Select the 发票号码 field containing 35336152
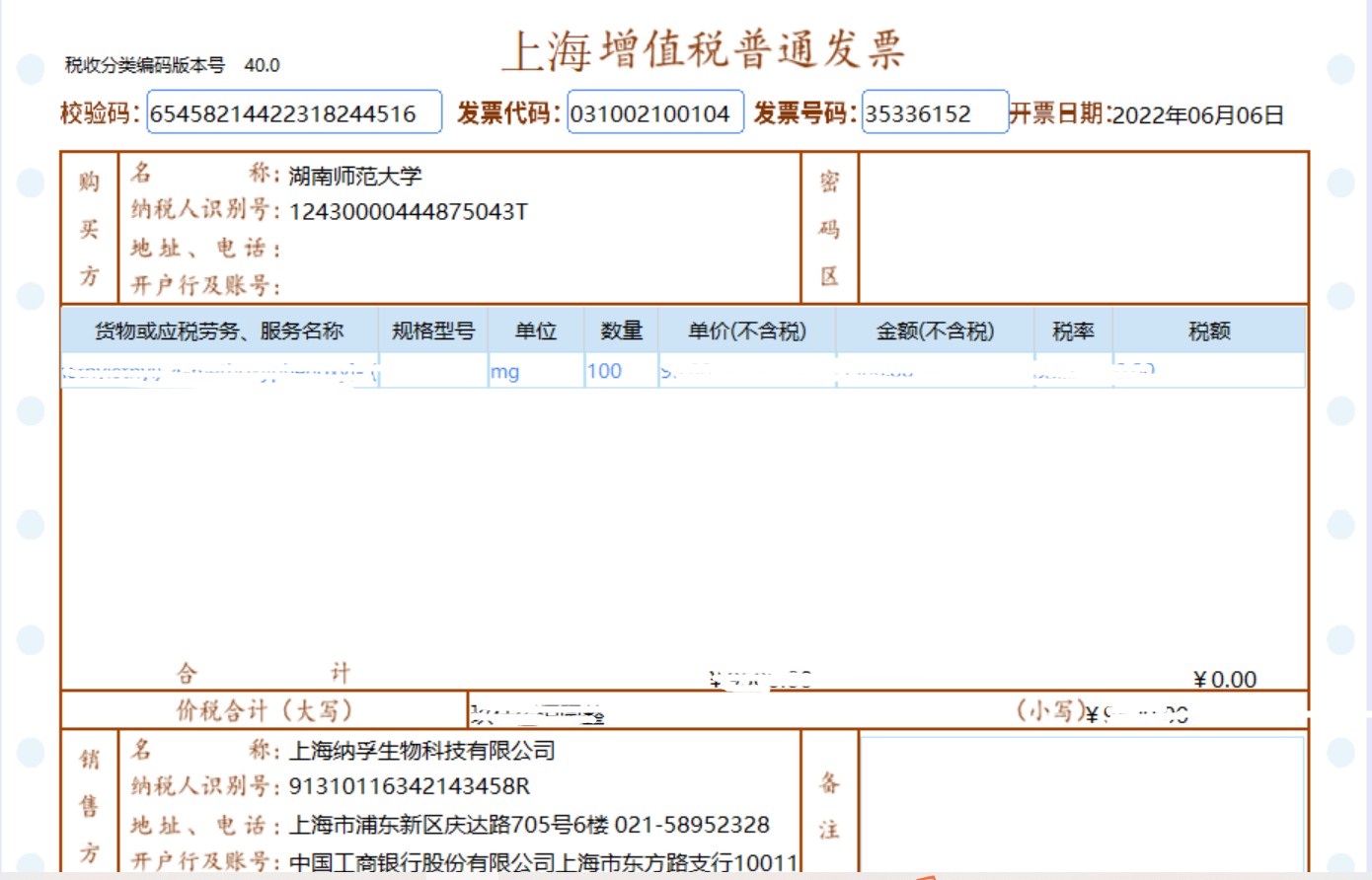Viewport: 1372px width, 880px height. pyautogui.click(x=934, y=113)
